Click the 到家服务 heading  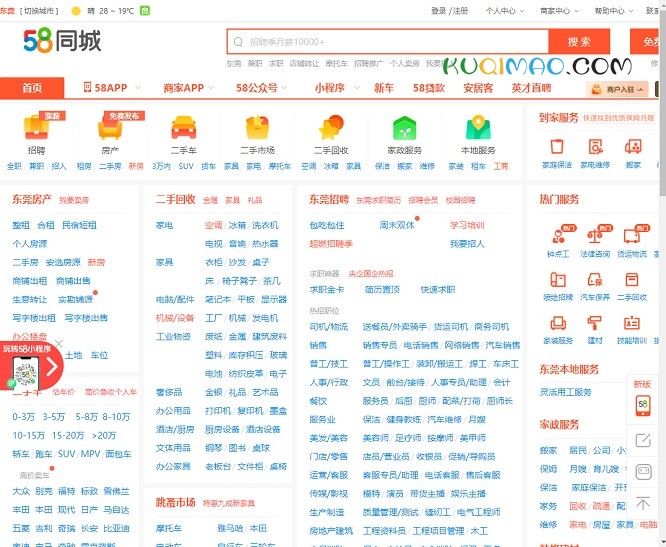[559, 118]
